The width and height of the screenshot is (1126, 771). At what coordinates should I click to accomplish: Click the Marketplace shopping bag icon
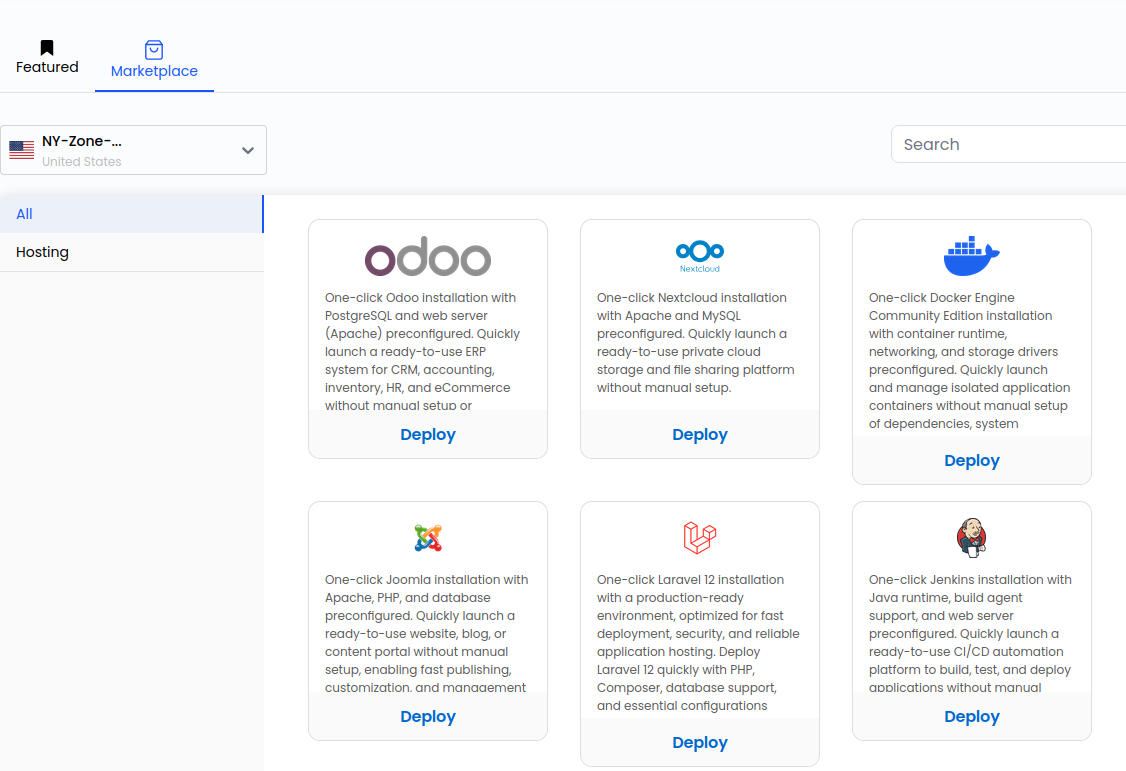tap(154, 50)
